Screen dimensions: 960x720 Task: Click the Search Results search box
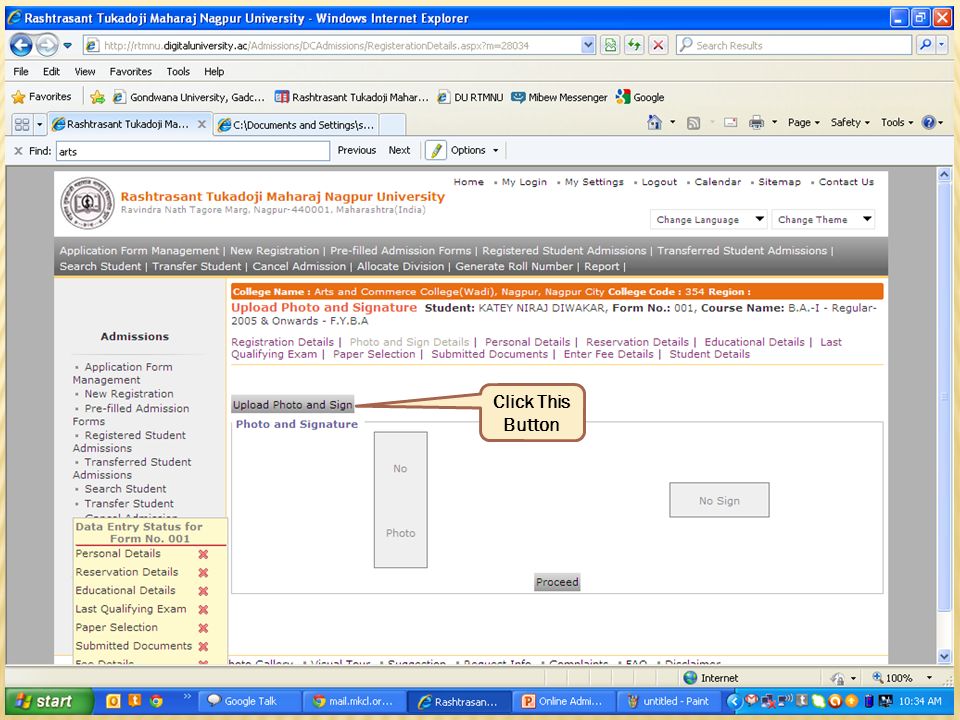click(x=793, y=45)
